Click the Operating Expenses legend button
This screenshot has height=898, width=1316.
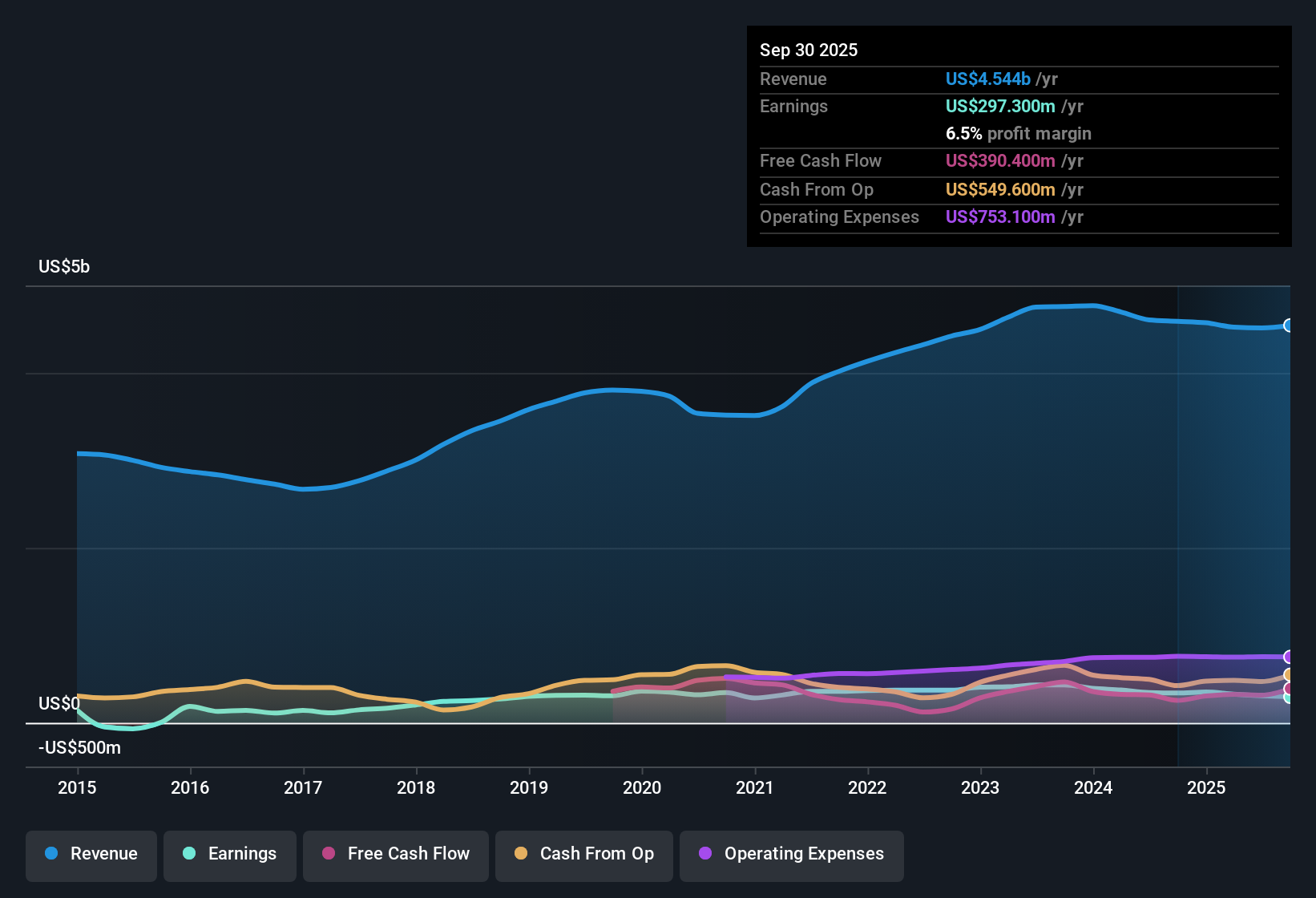[x=791, y=855]
